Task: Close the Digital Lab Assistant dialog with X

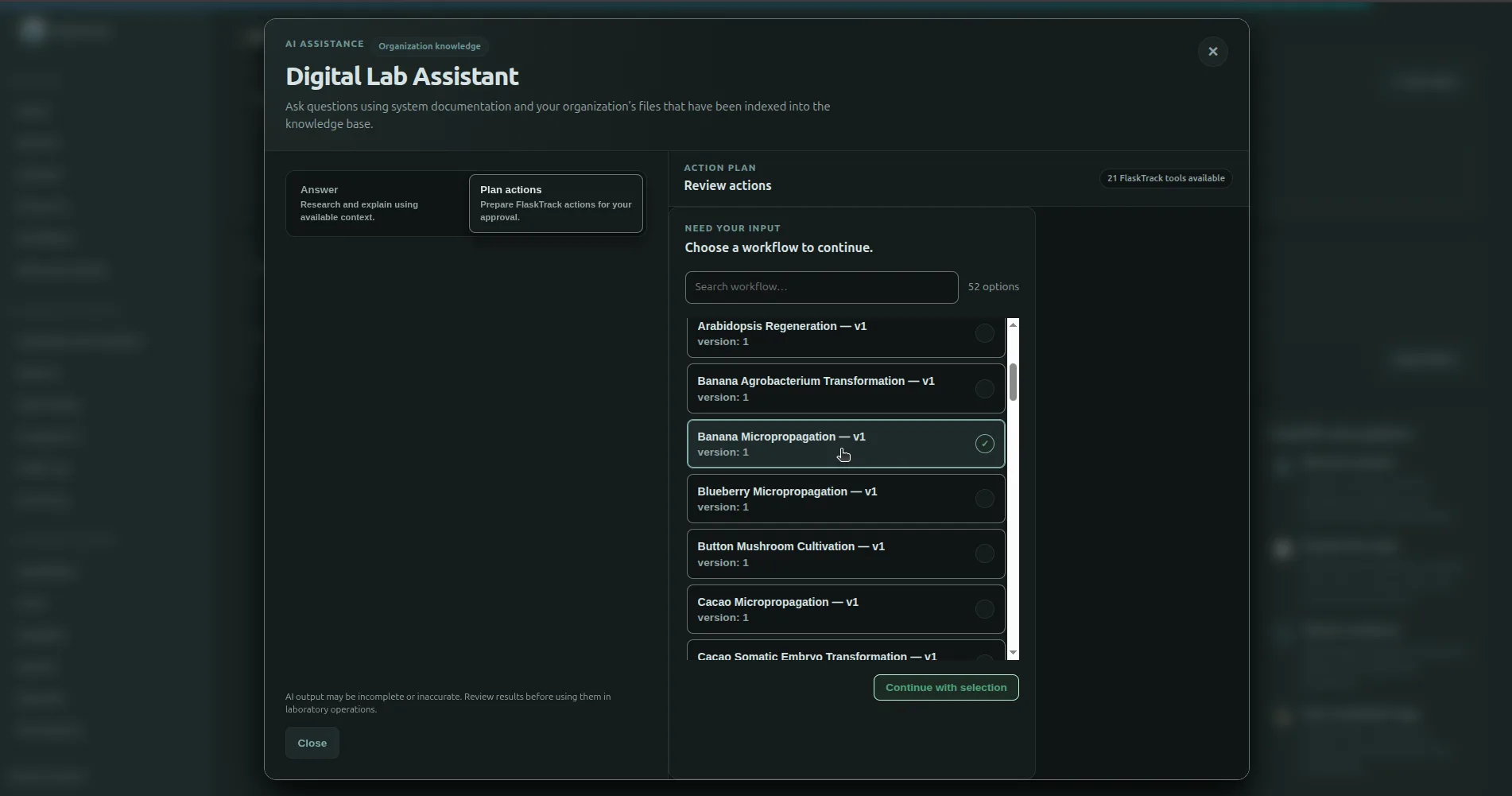Action: (1212, 52)
